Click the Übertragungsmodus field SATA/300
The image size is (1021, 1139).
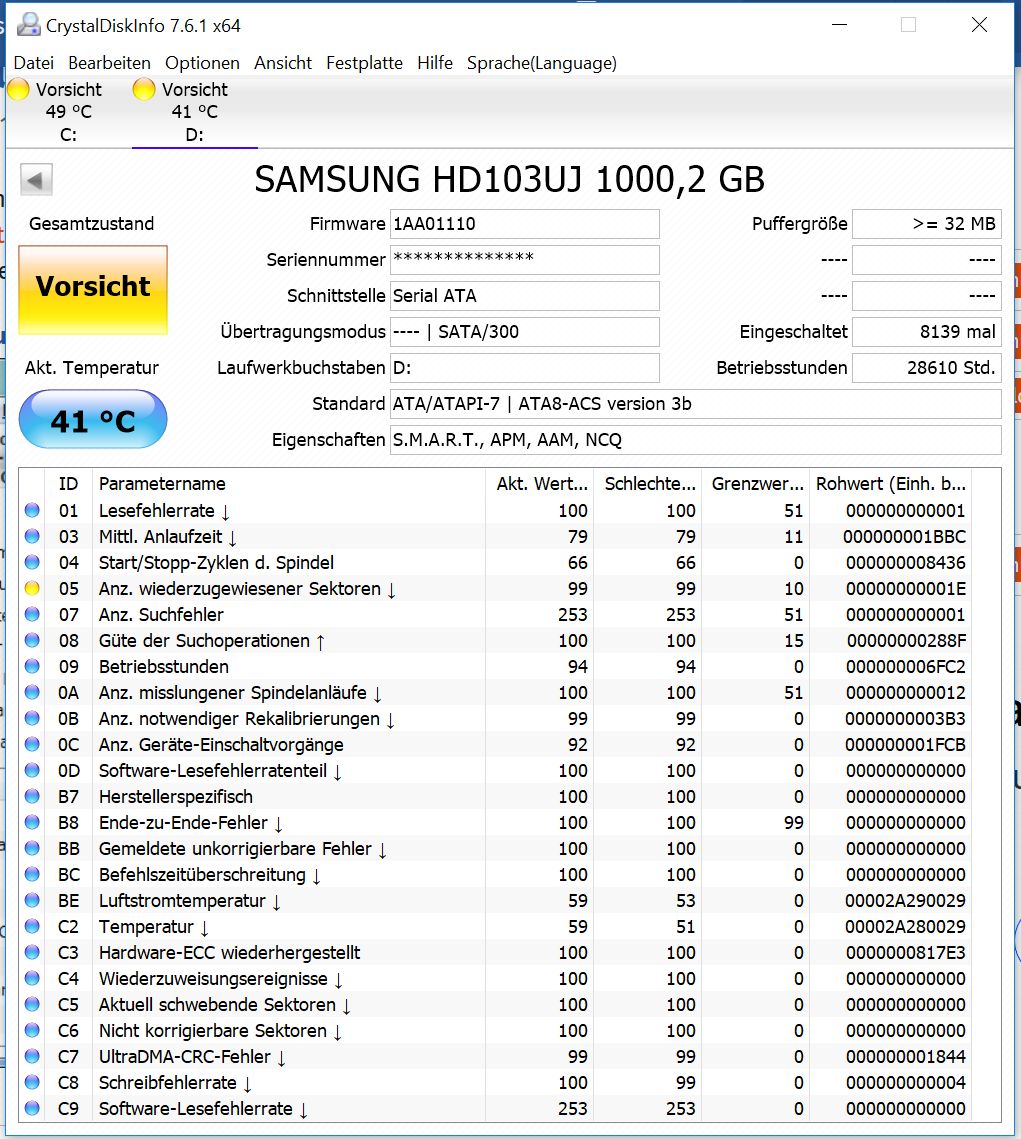click(524, 332)
